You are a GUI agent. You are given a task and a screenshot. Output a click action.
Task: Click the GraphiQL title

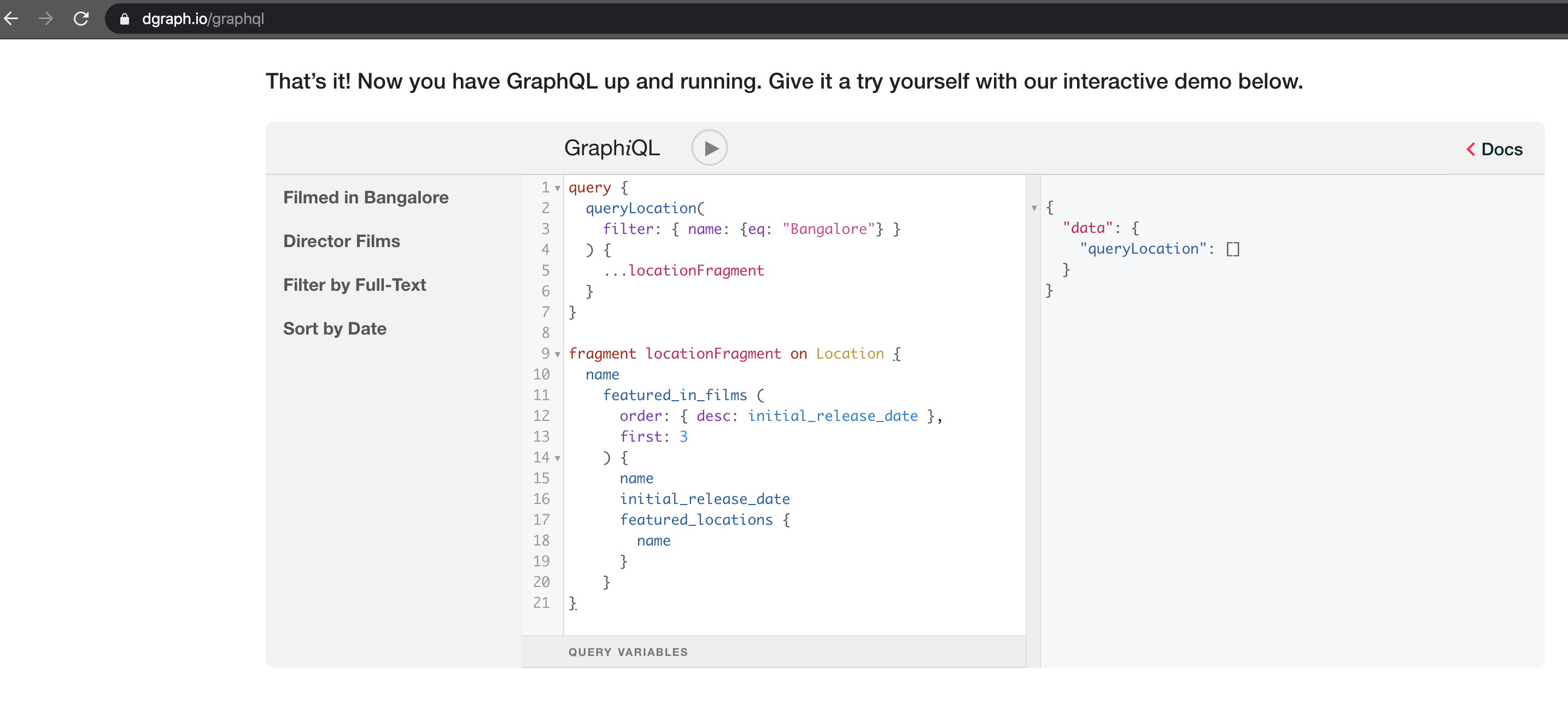point(612,148)
